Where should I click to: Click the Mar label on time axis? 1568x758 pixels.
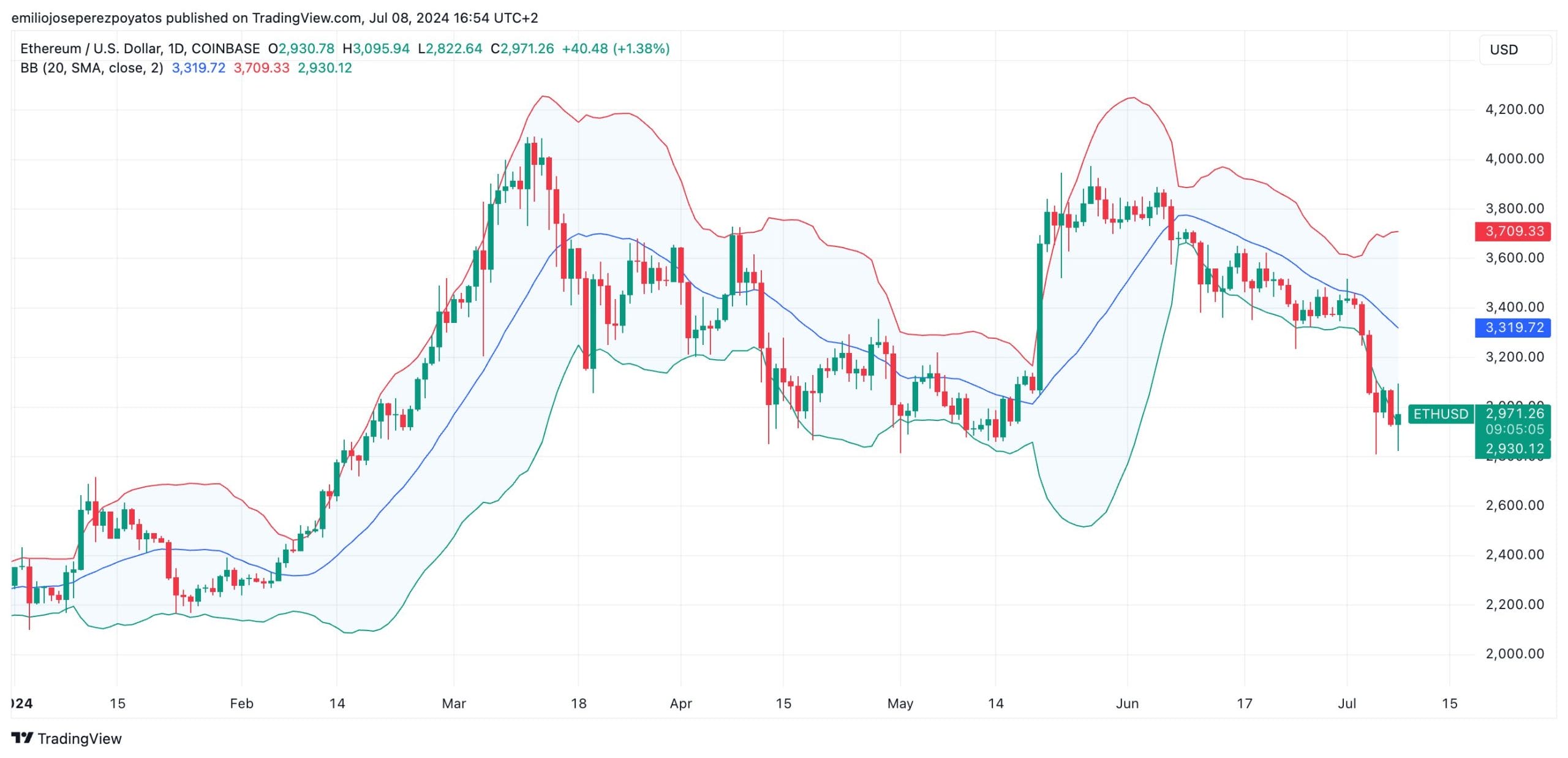453,703
